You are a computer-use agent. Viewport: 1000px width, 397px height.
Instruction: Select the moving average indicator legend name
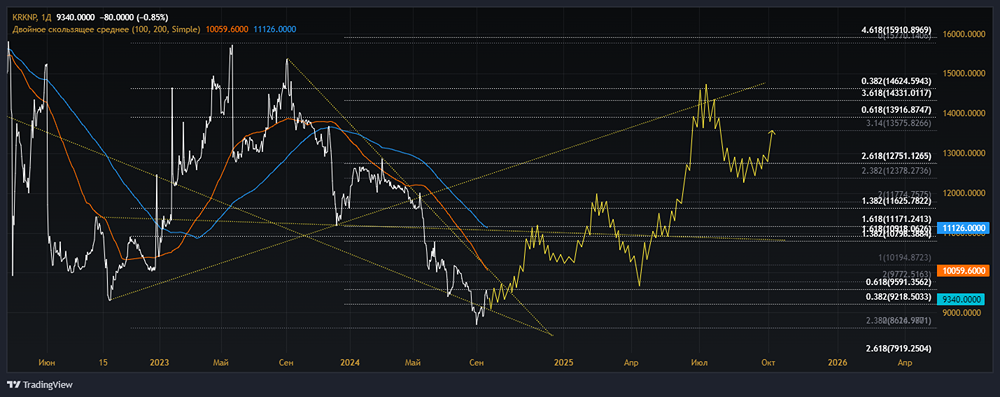click(x=105, y=29)
